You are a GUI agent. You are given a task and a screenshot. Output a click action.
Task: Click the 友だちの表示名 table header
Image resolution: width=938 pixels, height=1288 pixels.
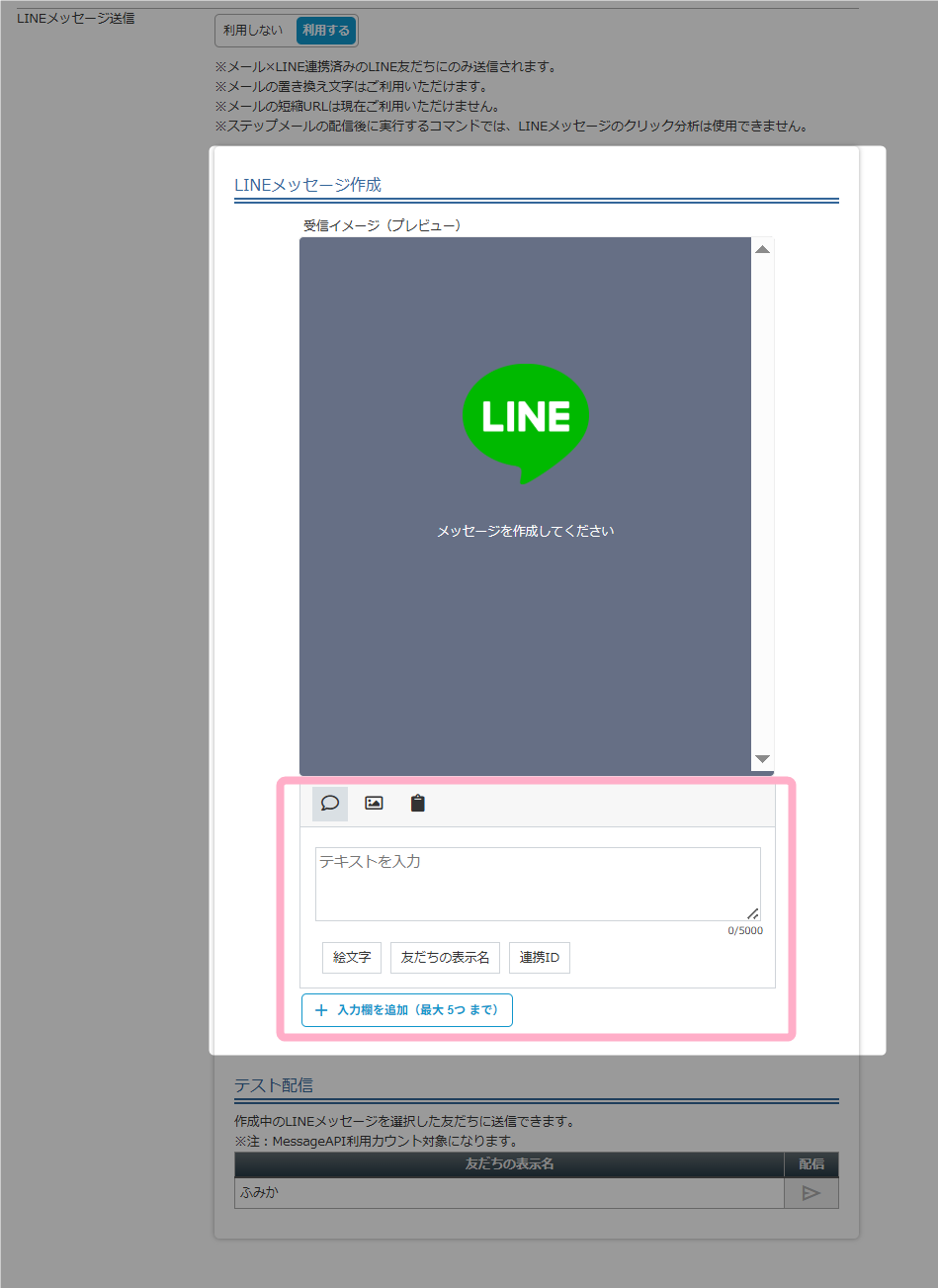509,1164
